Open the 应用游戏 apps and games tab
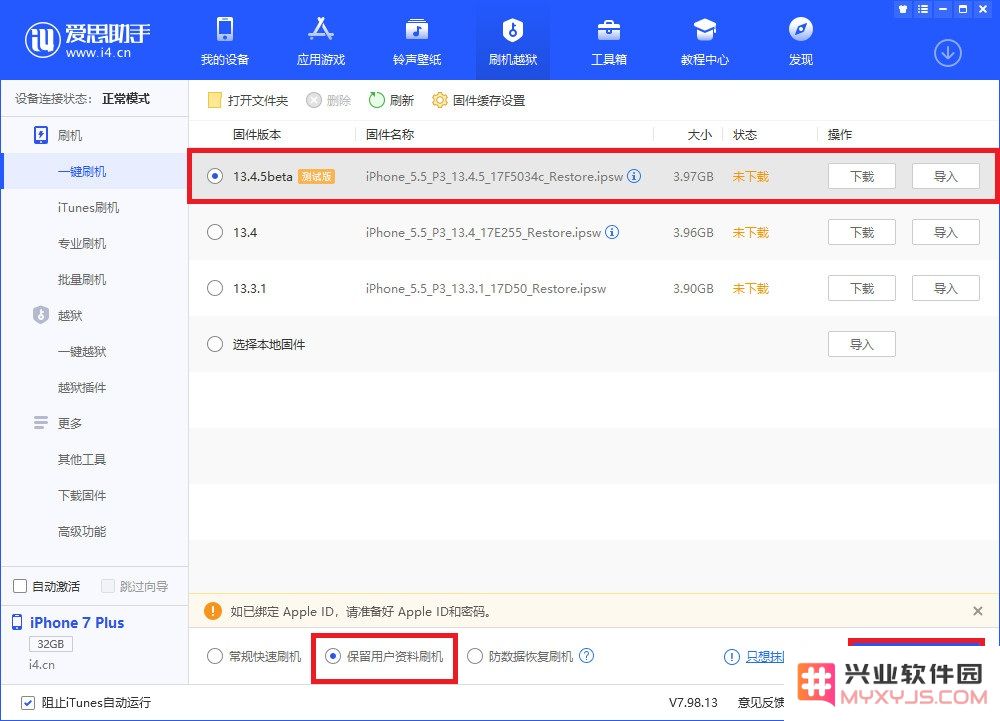This screenshot has width=1000, height=721. click(x=321, y=41)
